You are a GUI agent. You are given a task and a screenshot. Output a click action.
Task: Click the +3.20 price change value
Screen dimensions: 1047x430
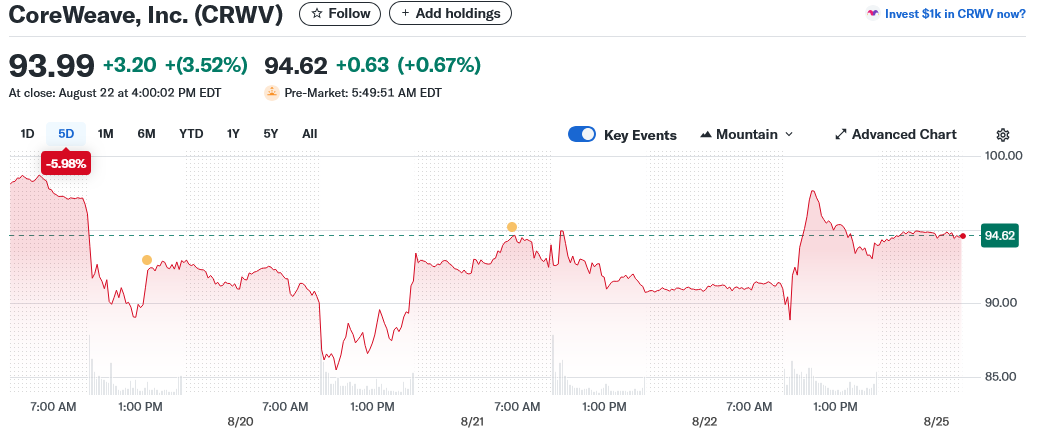point(130,65)
